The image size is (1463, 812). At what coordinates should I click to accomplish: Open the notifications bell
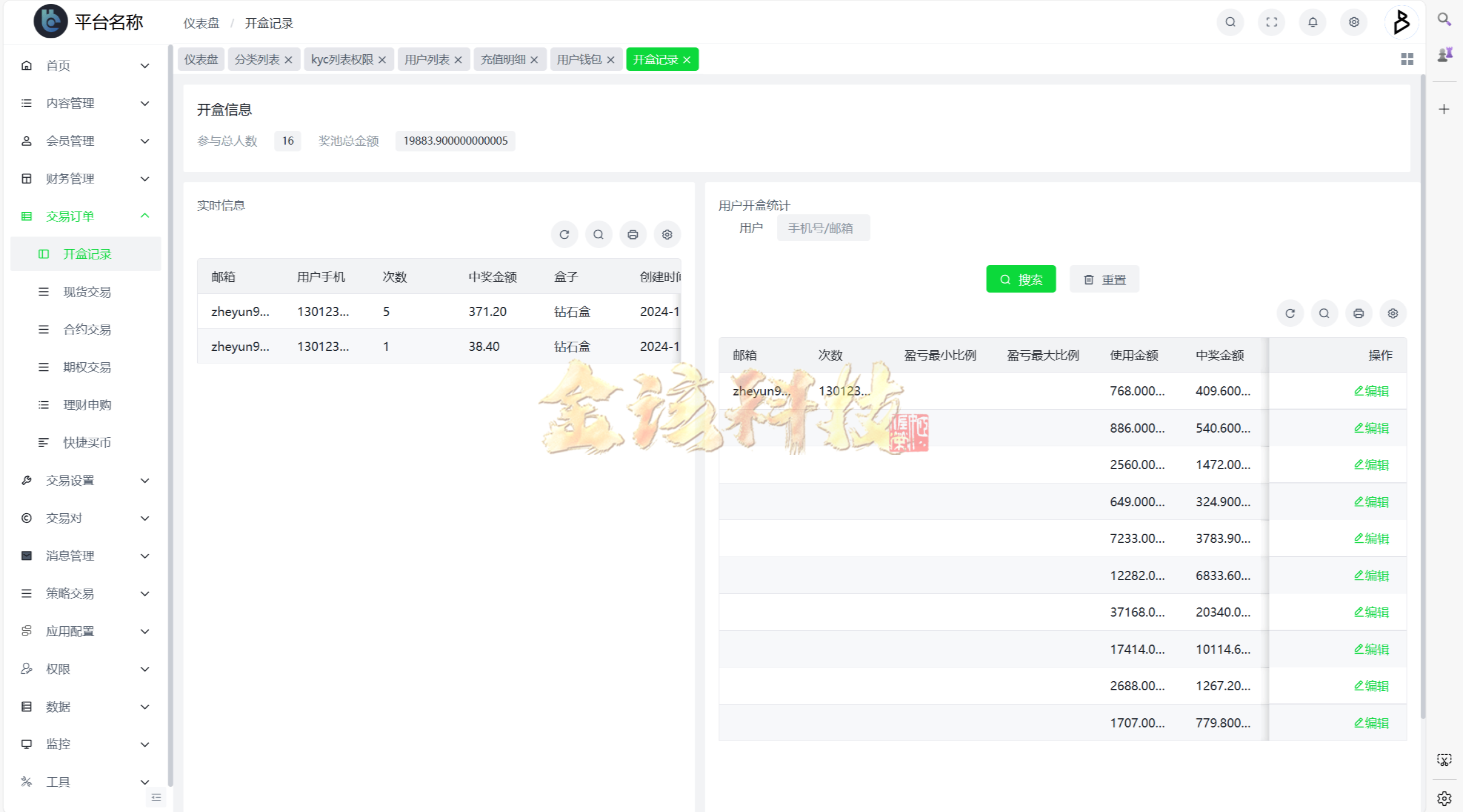pyautogui.click(x=1312, y=22)
